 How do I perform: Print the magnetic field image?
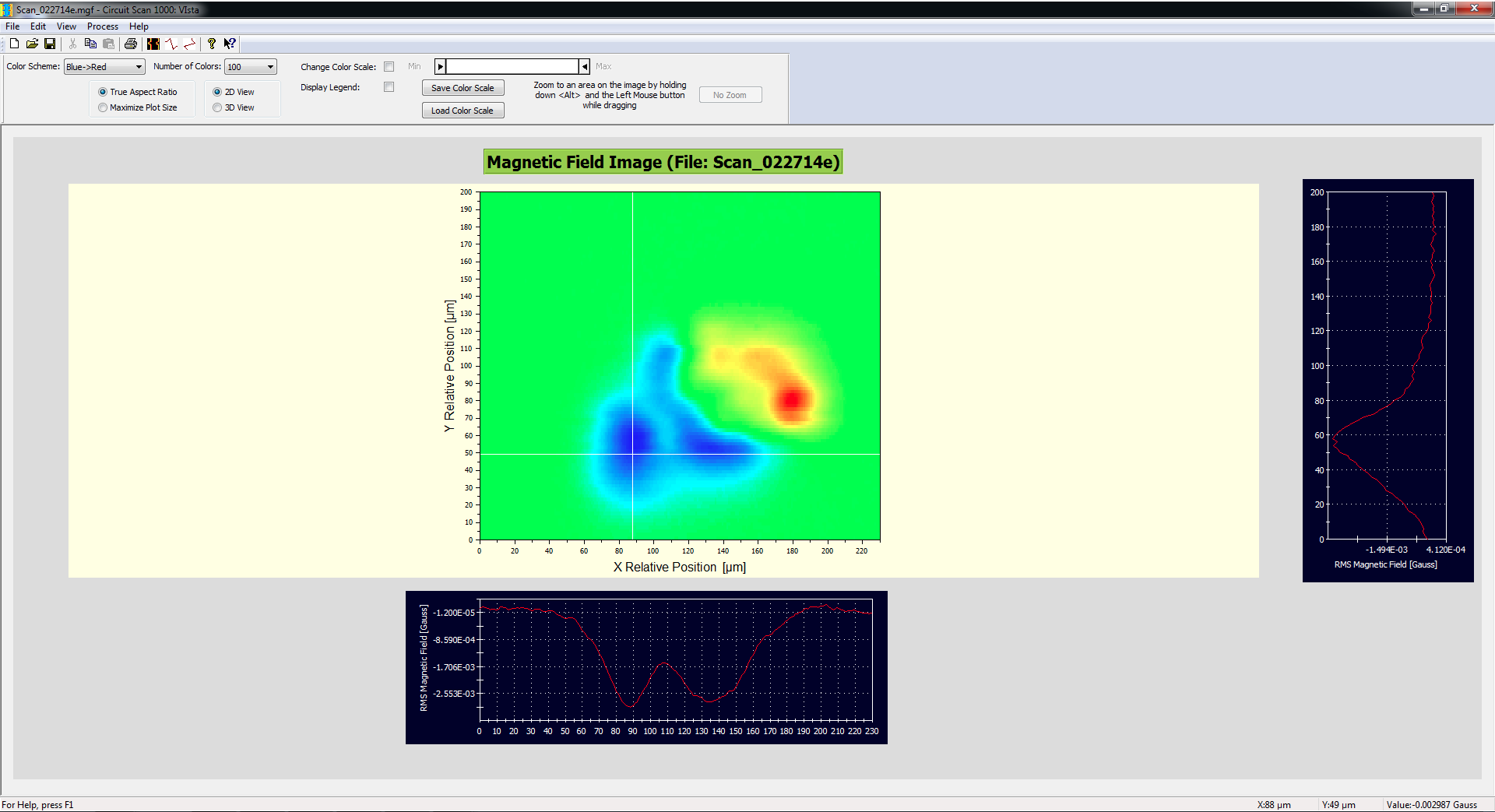pos(131,44)
